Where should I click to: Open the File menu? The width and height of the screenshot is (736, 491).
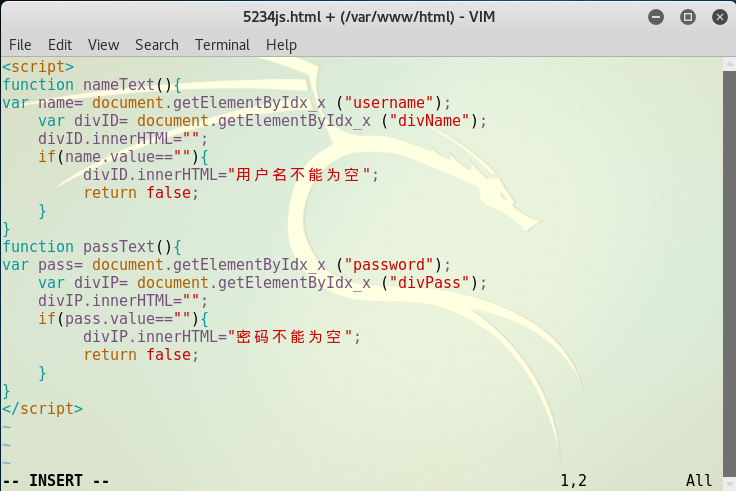(x=20, y=45)
